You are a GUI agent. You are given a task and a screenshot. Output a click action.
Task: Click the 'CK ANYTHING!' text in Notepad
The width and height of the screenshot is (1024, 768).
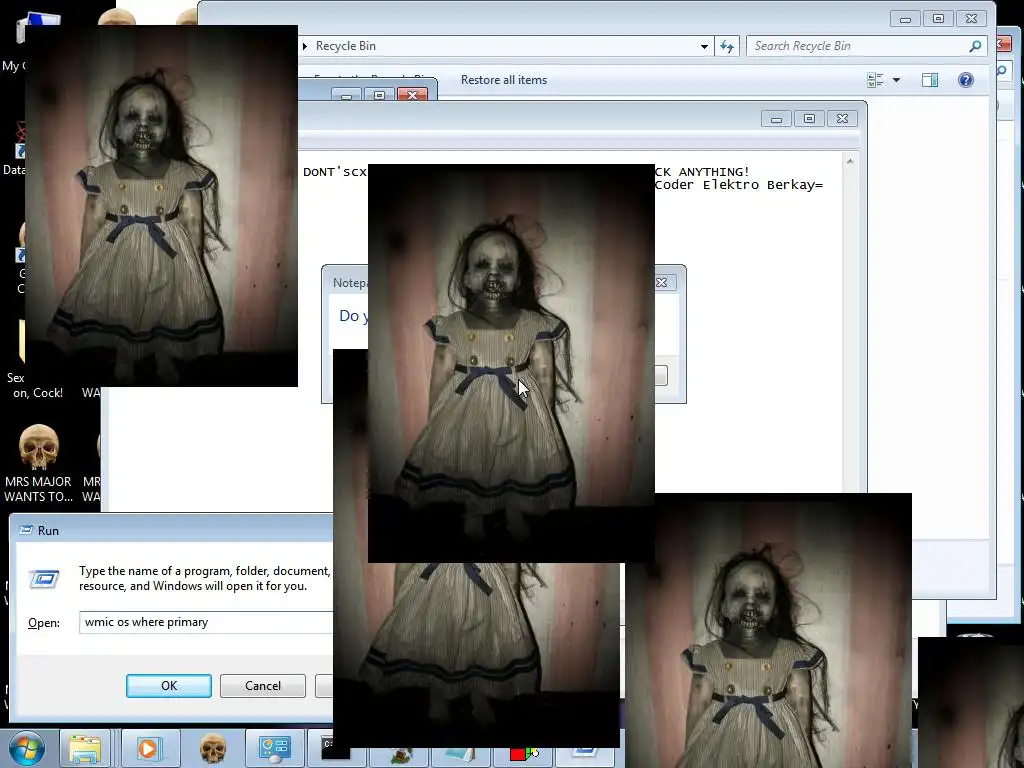703,172
